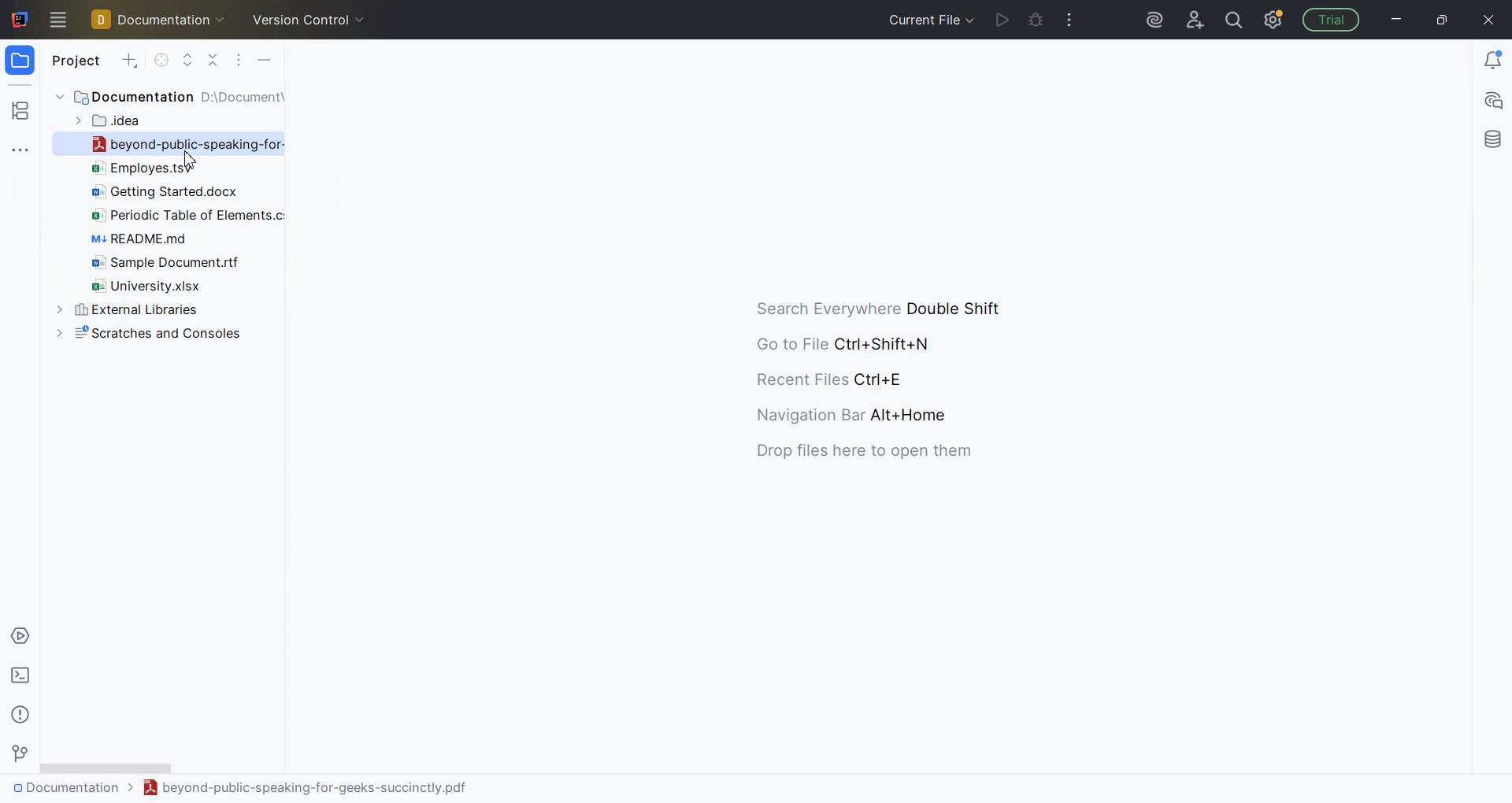The image size is (1512, 803).
Task: Open Notifications bell icon
Action: (x=1494, y=61)
